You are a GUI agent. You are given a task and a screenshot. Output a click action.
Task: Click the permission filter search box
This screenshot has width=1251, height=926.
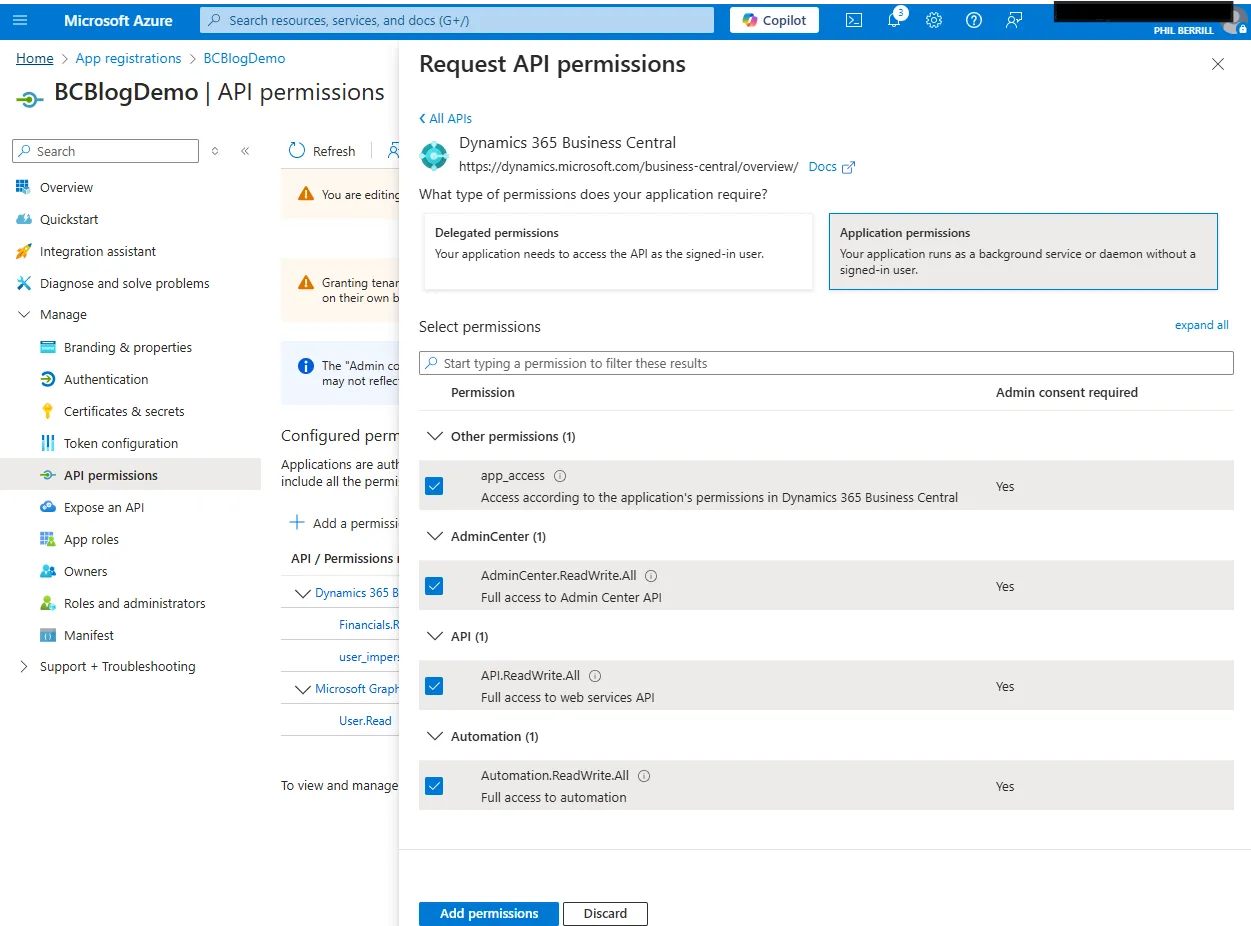(x=826, y=363)
